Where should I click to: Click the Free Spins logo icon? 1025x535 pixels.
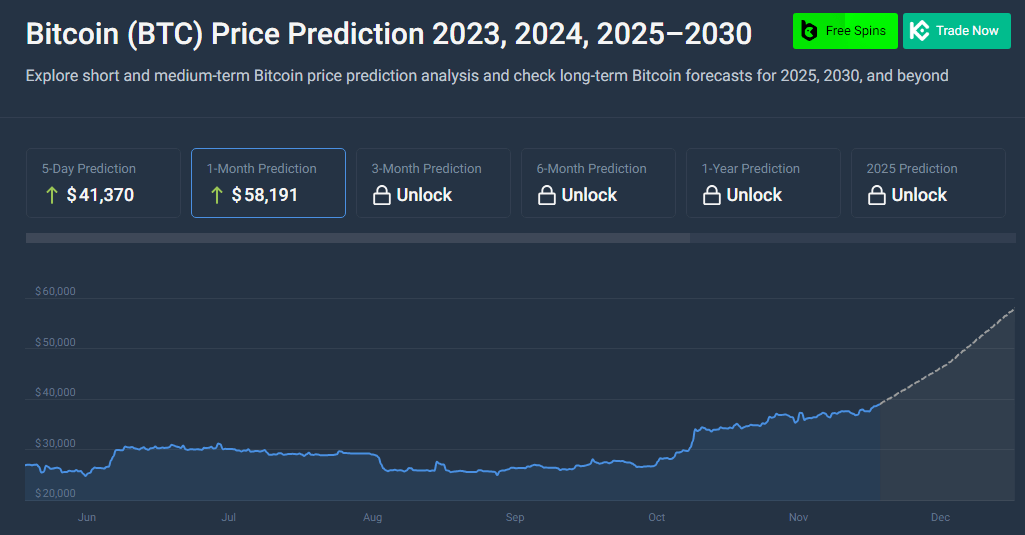(x=809, y=31)
